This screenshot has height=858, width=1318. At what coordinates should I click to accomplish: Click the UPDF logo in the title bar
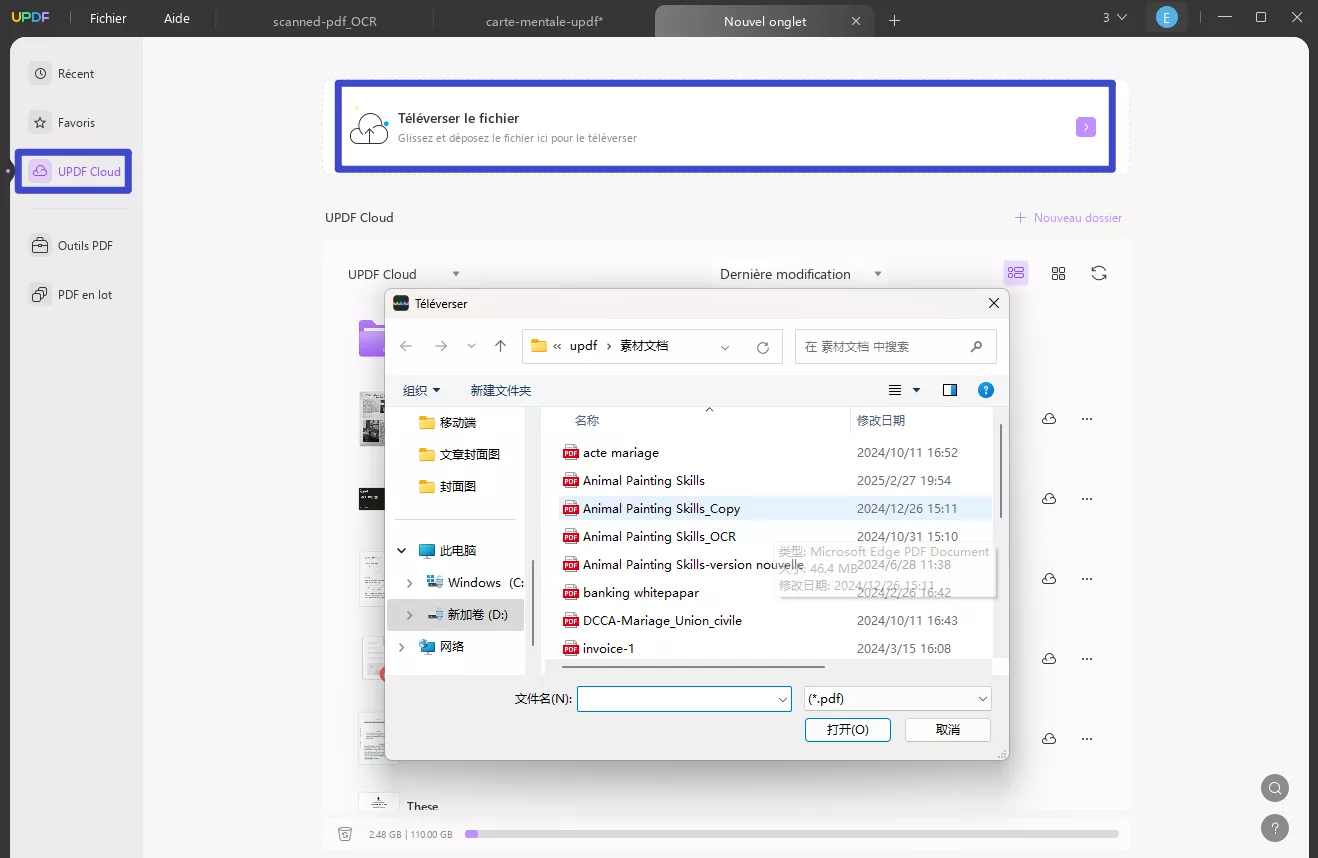click(30, 18)
